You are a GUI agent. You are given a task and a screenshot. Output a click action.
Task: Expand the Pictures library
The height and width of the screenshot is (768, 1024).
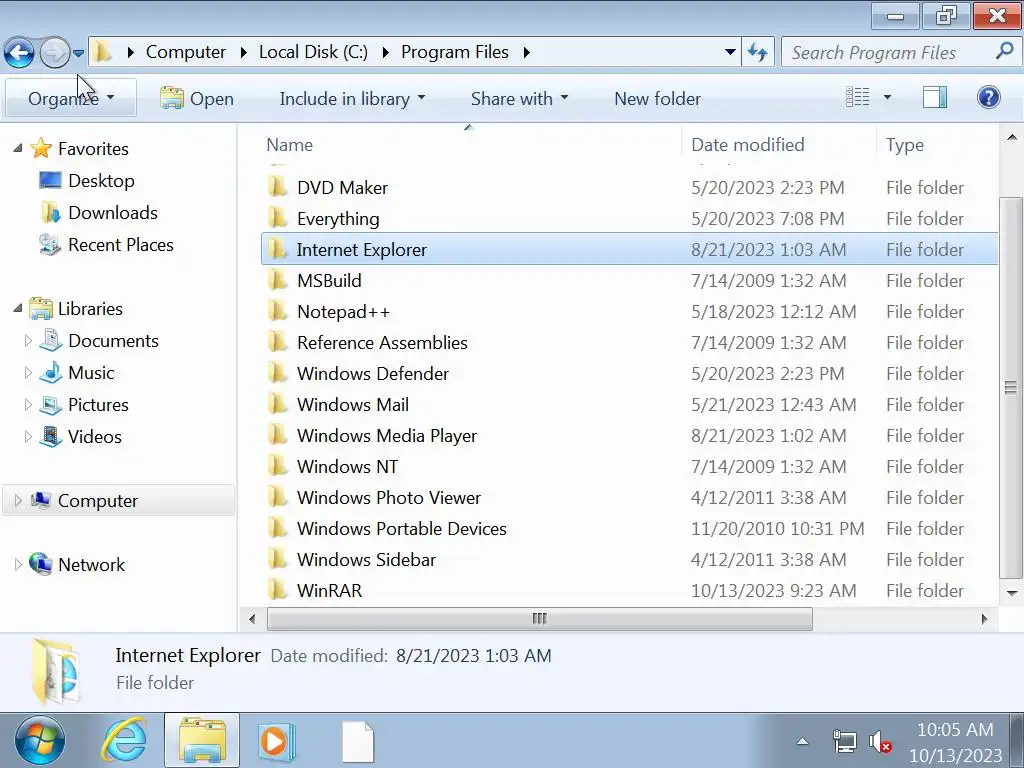pyautogui.click(x=27, y=404)
